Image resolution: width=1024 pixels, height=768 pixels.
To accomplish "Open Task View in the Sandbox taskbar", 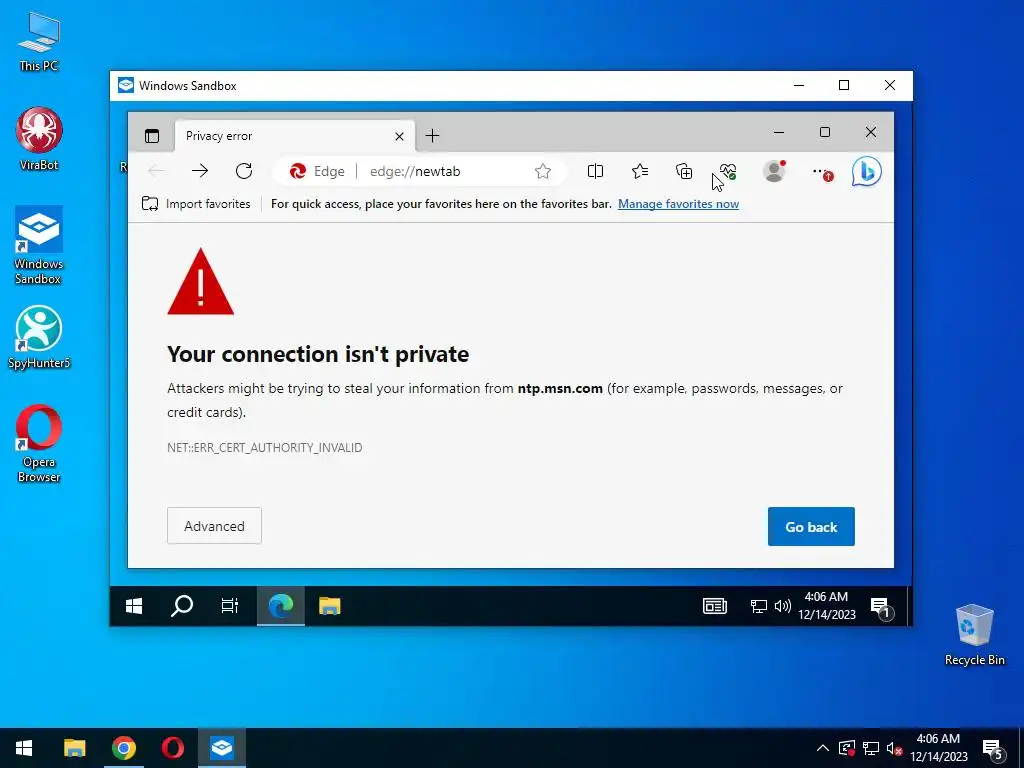I will [230, 606].
